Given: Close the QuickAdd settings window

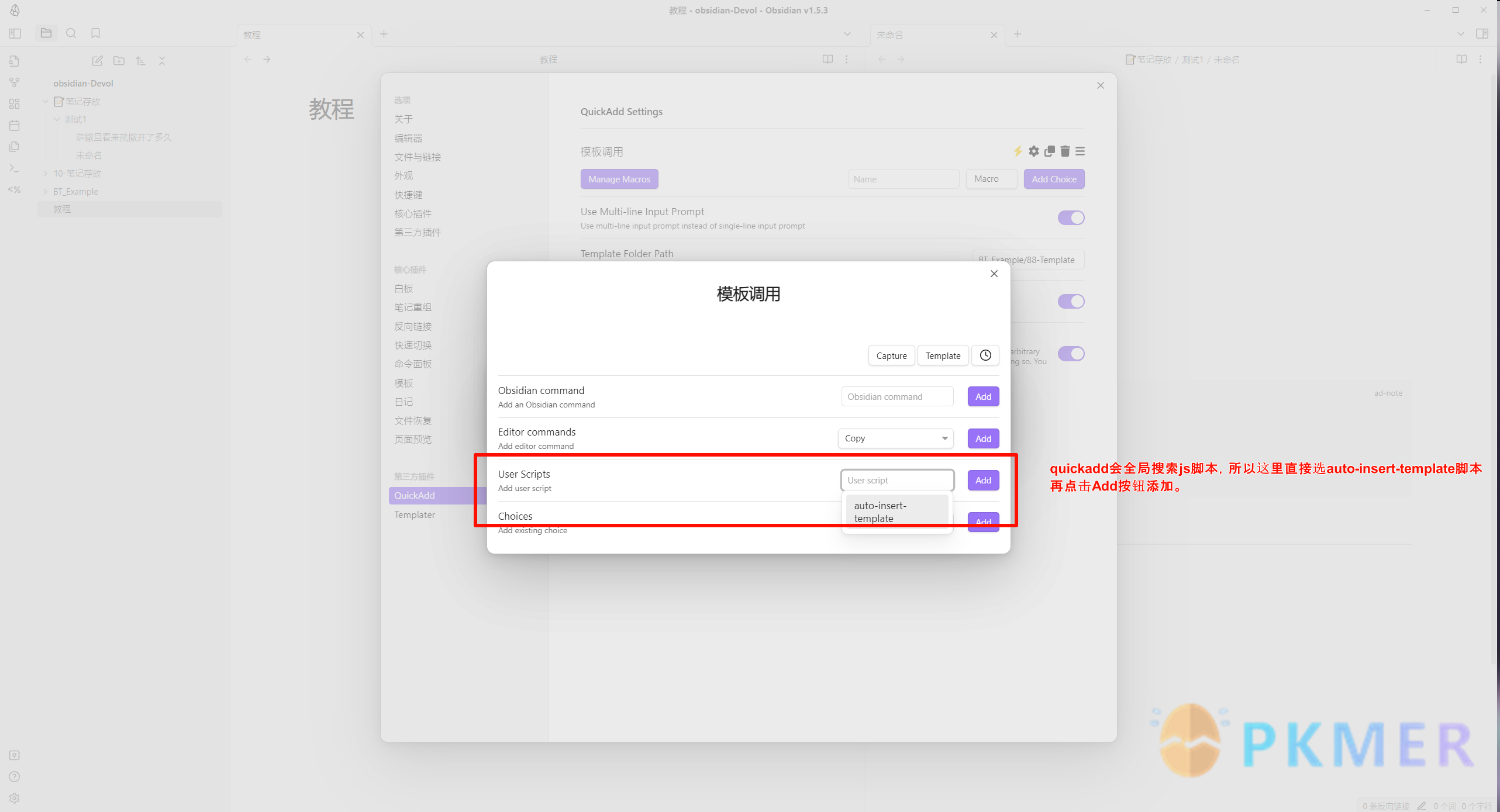Looking at the screenshot, I should [1101, 86].
